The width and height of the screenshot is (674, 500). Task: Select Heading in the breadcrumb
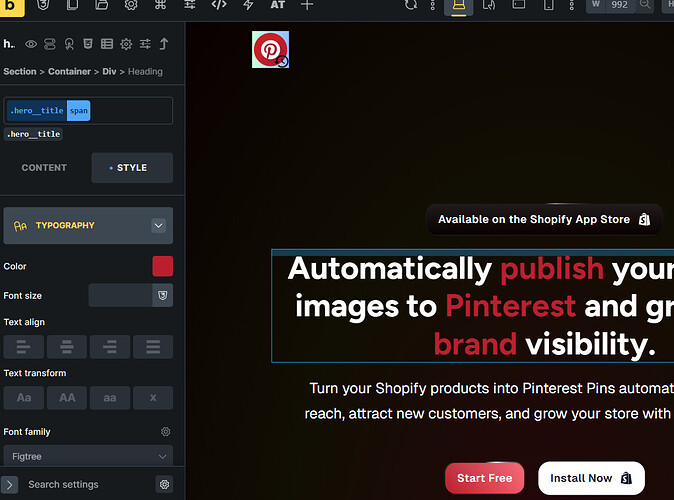(145, 71)
